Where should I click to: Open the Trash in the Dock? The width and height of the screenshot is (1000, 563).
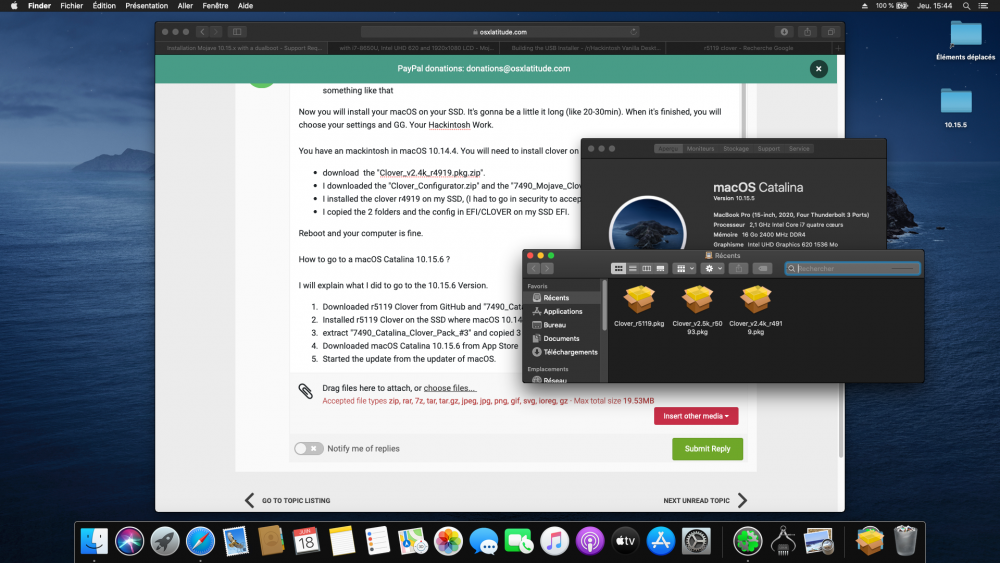905,541
